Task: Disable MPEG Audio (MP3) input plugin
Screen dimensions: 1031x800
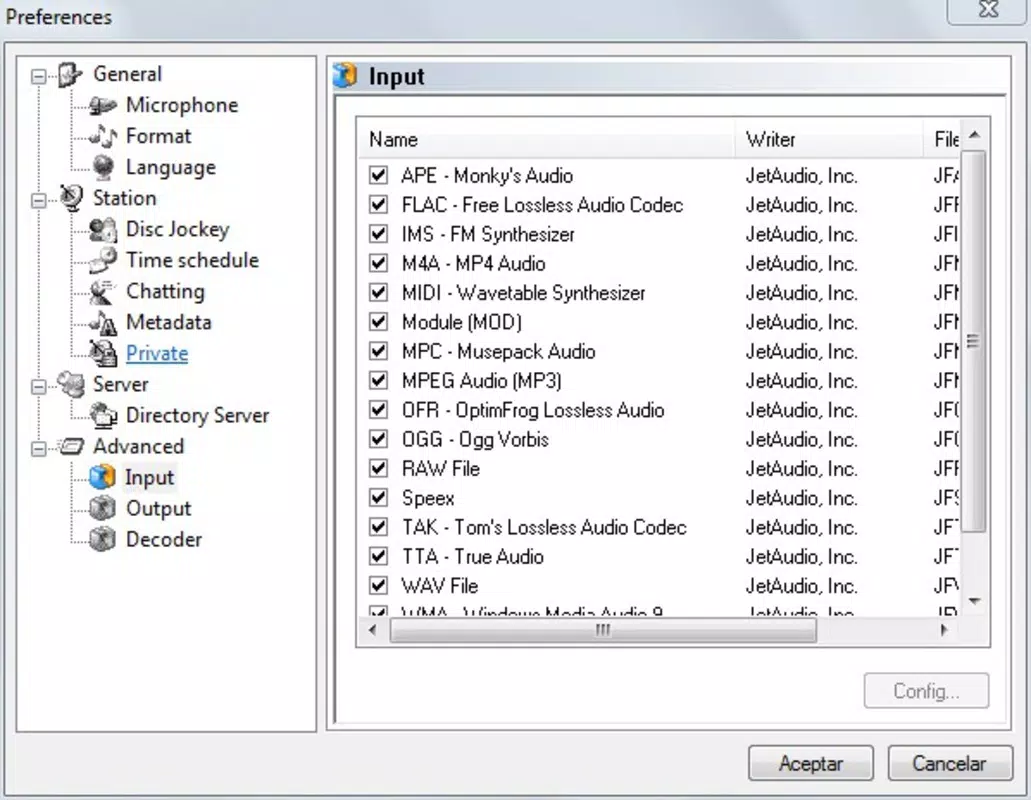Action: [378, 381]
